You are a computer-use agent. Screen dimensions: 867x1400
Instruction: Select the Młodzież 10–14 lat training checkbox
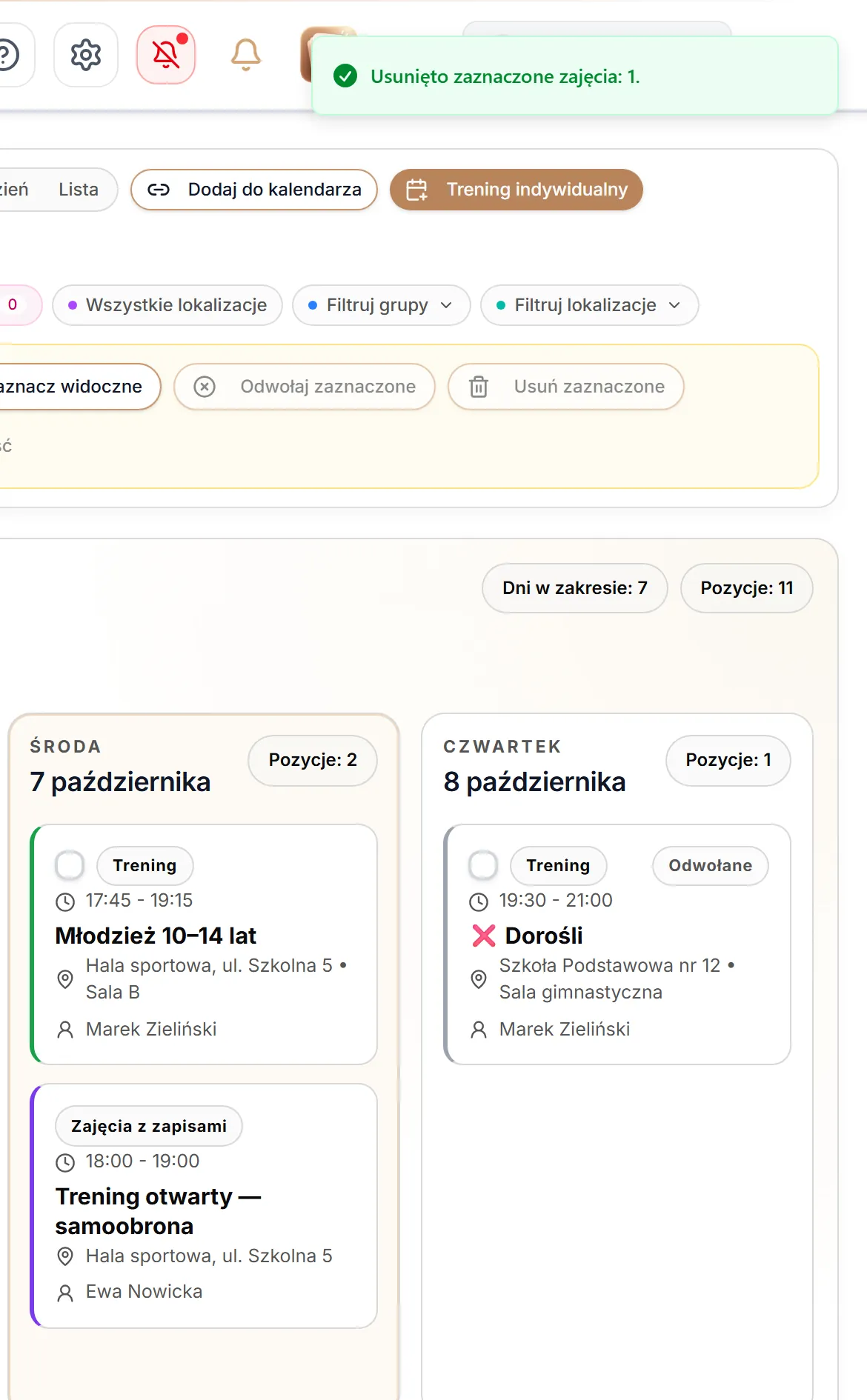tap(70, 864)
